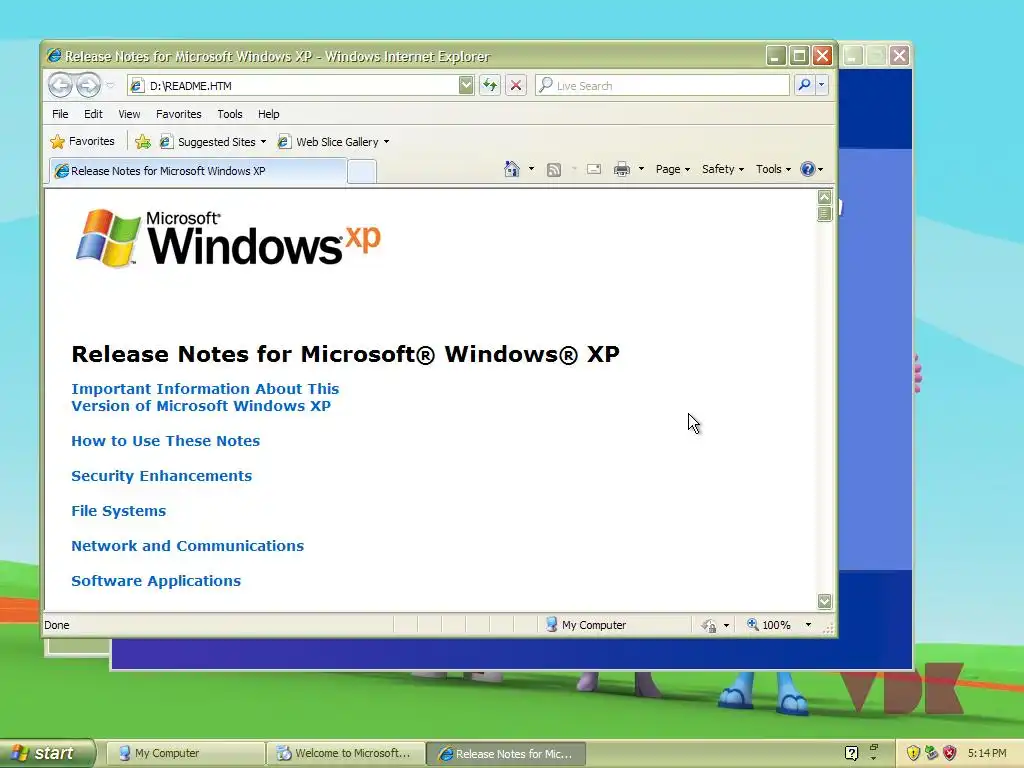Click the Stop loading X icon
Screen dimensions: 1024x768
pyautogui.click(x=516, y=86)
